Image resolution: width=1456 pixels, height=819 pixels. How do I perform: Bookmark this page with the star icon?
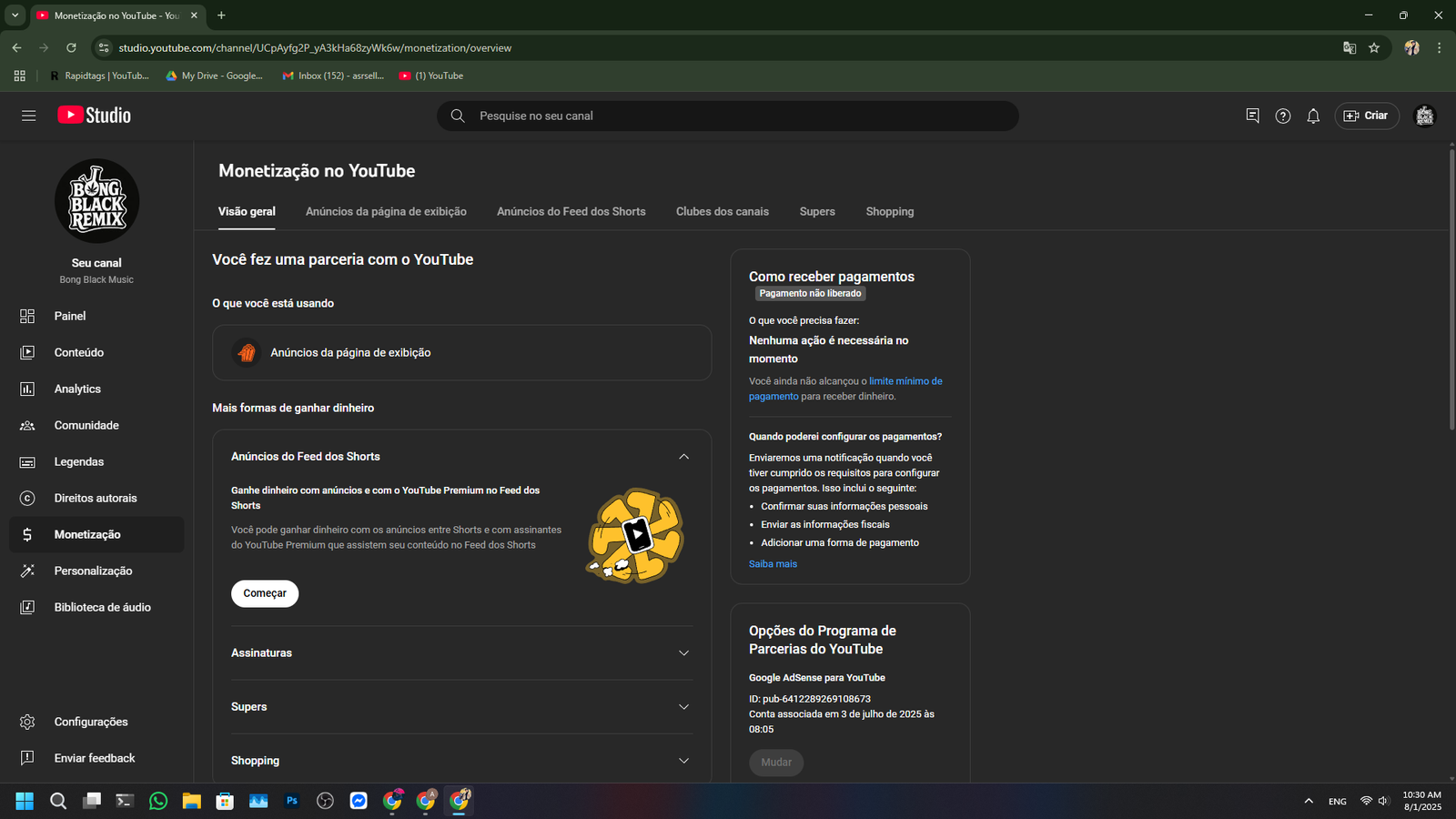tap(1374, 47)
